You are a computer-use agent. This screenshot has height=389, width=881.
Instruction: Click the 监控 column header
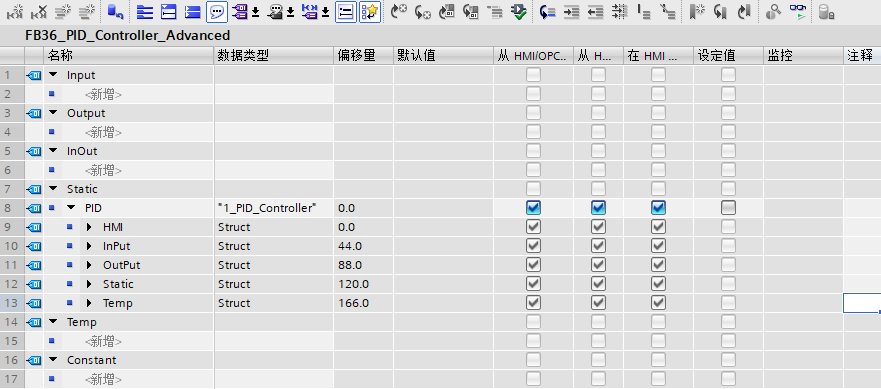pos(803,56)
